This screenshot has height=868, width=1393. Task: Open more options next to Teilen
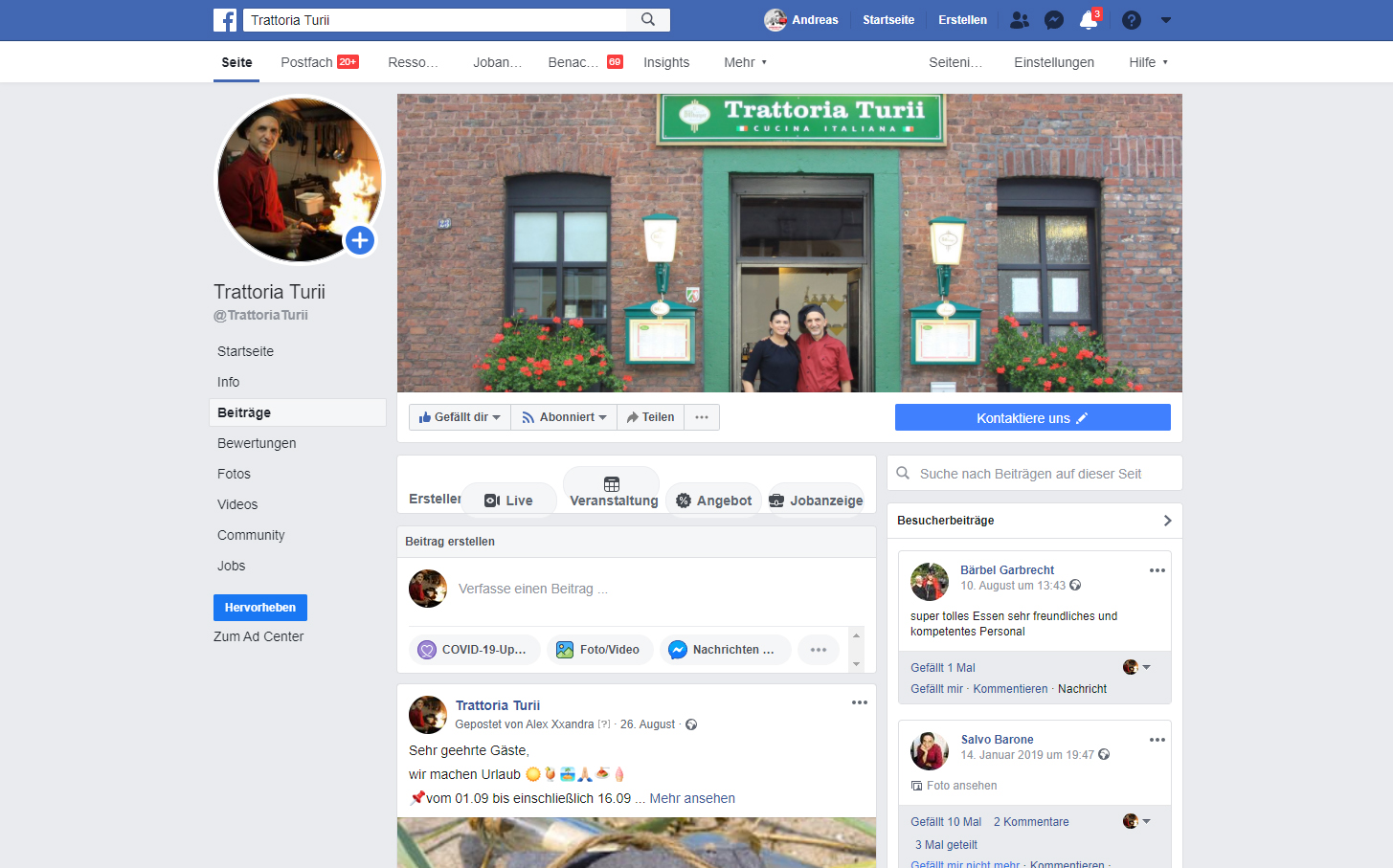(x=702, y=417)
